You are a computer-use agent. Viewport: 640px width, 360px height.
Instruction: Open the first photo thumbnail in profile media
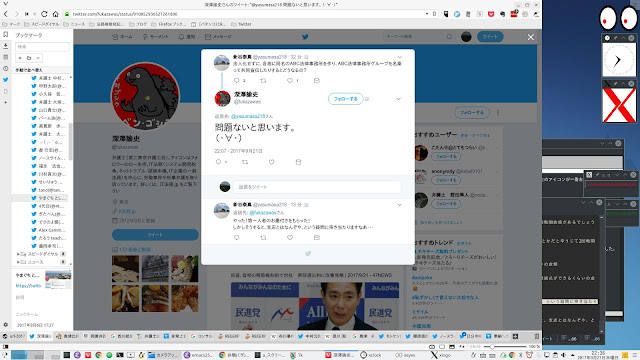[x=125, y=269]
